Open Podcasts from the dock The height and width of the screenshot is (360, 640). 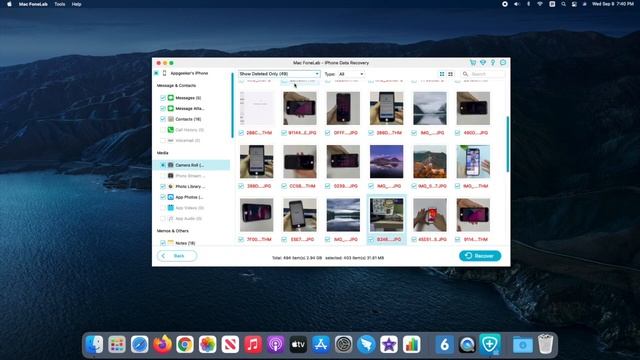(276, 344)
